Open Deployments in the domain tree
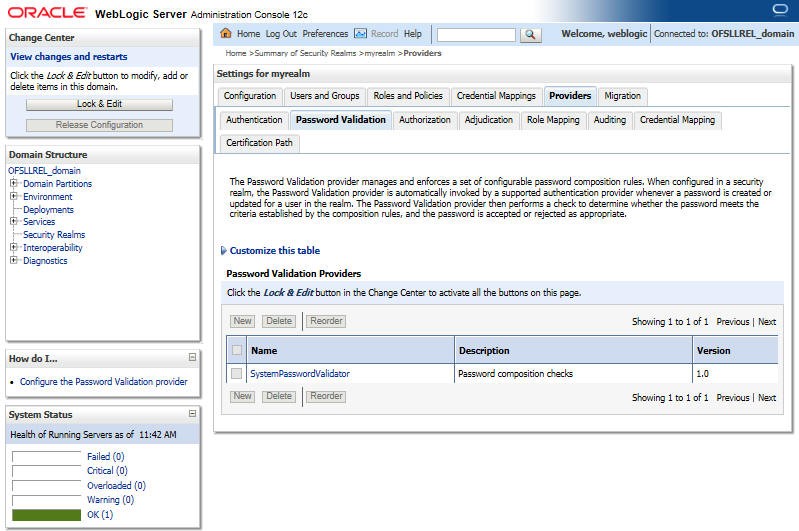Viewport: 799px width, 531px height. 48,209
